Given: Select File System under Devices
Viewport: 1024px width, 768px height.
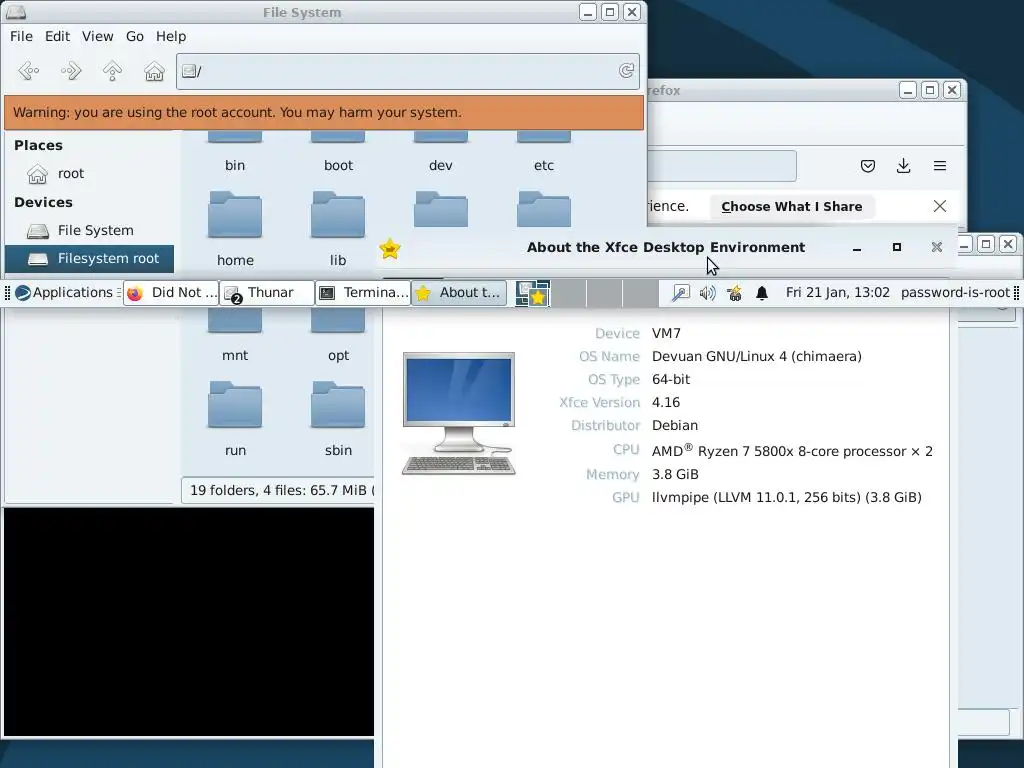Looking at the screenshot, I should 89,231.
